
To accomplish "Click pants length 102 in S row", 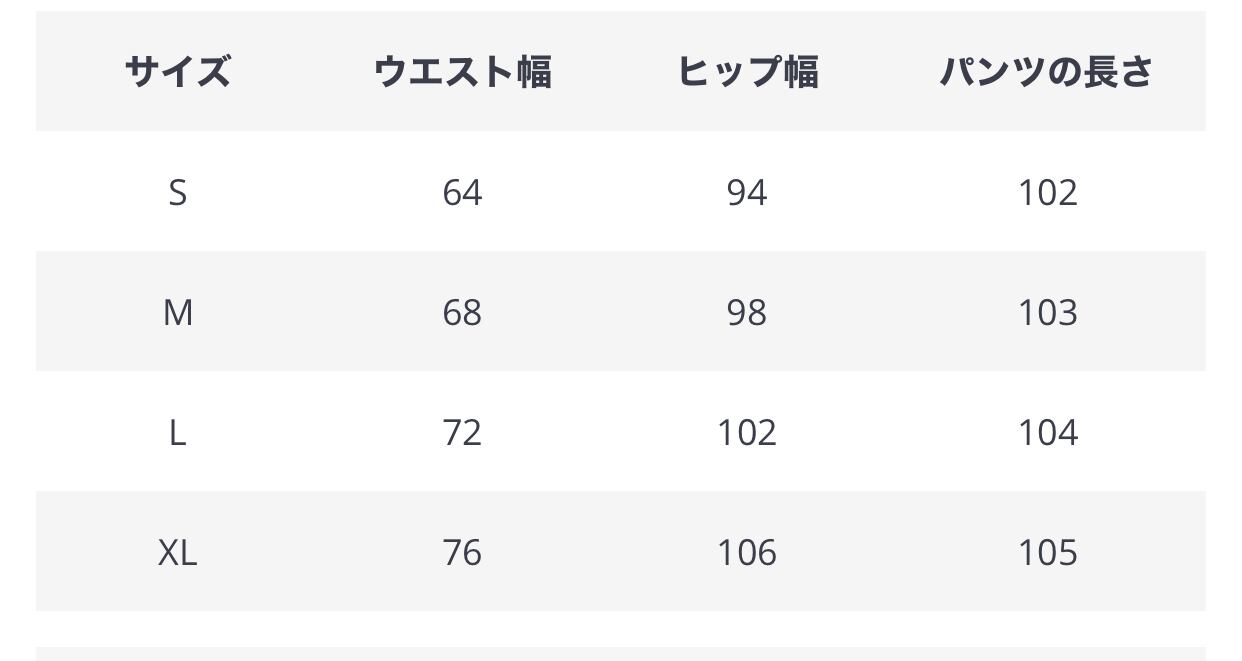I will pos(1047,192).
